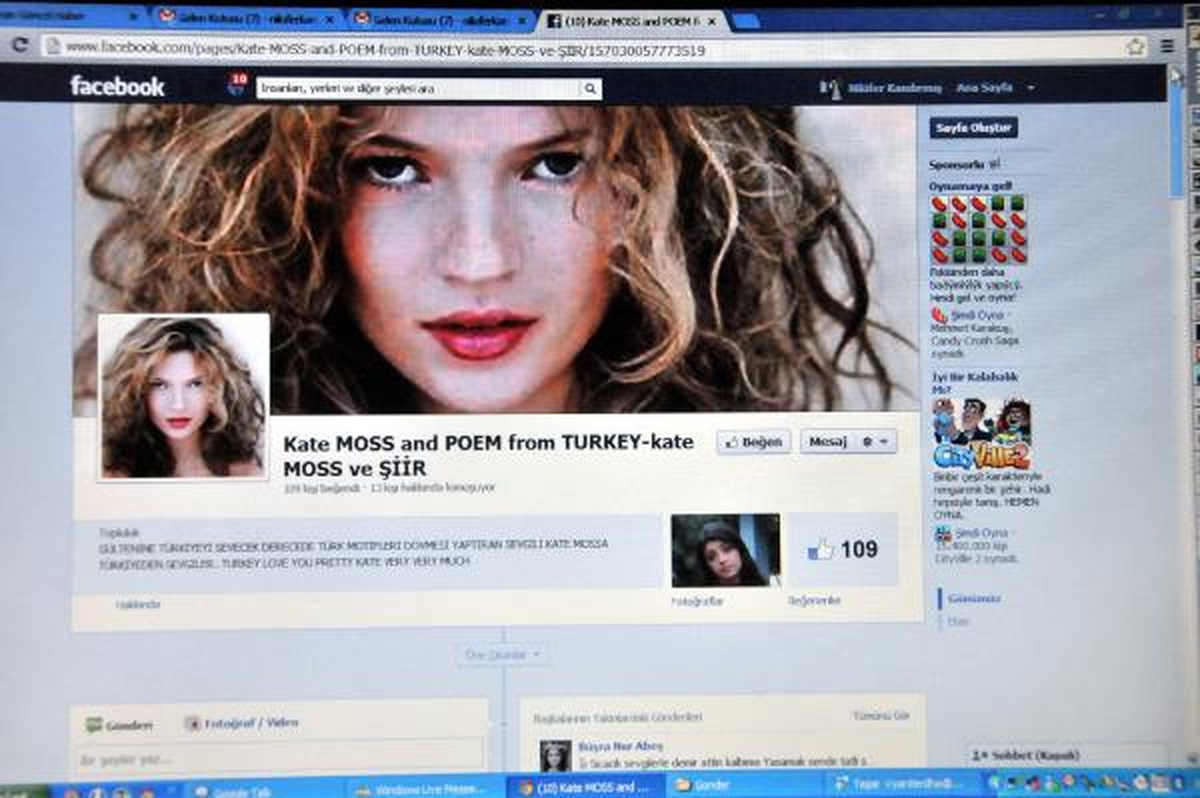Bookmark the page with the star icon
This screenshot has width=1200, height=798.
click(1135, 46)
